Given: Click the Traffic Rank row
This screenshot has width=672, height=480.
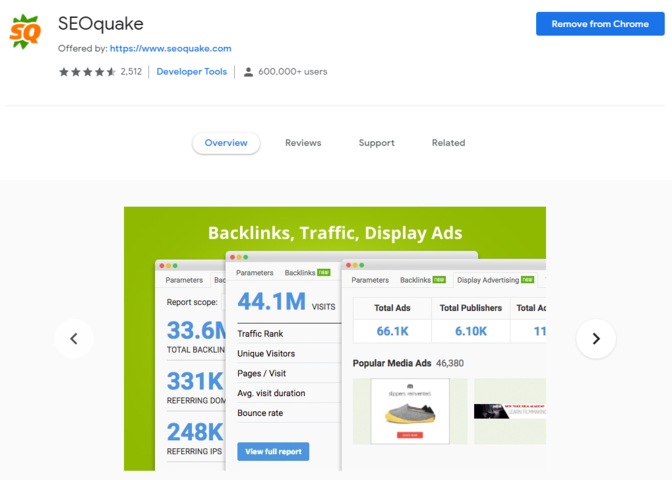Looking at the screenshot, I should click(x=289, y=333).
